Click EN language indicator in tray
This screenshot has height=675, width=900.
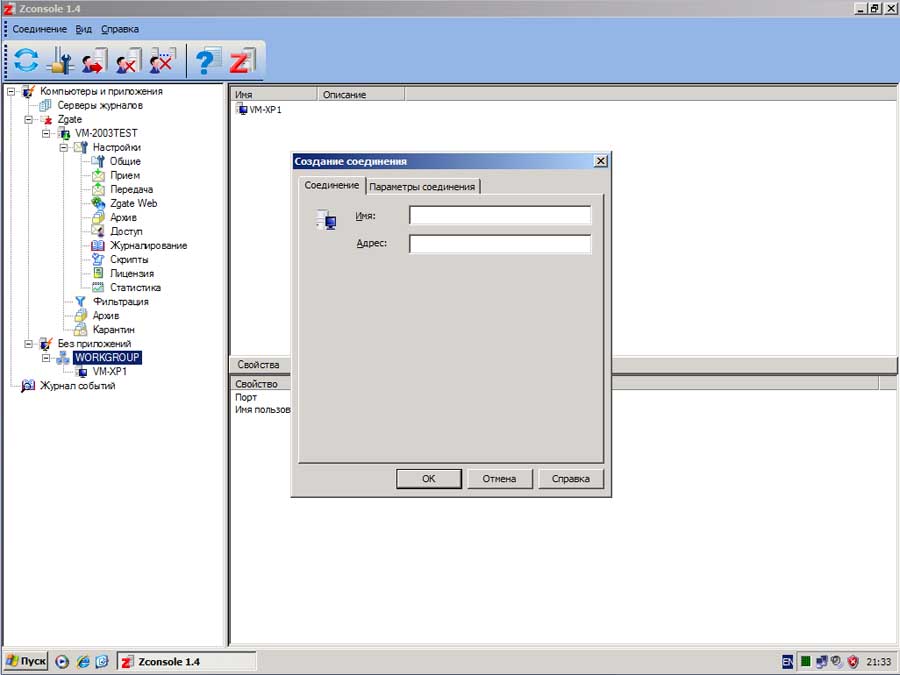pyautogui.click(x=788, y=662)
